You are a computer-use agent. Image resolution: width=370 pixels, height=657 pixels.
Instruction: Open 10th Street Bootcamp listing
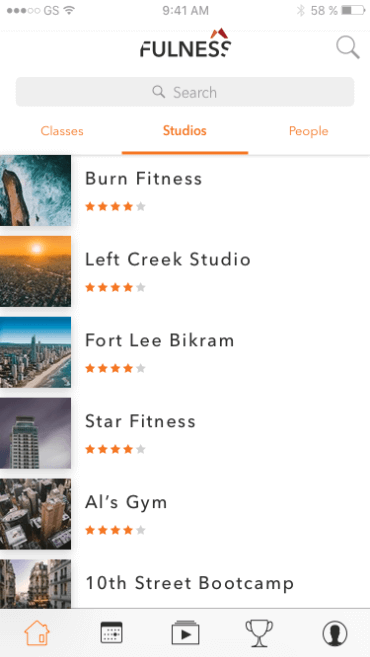[x=185, y=584]
